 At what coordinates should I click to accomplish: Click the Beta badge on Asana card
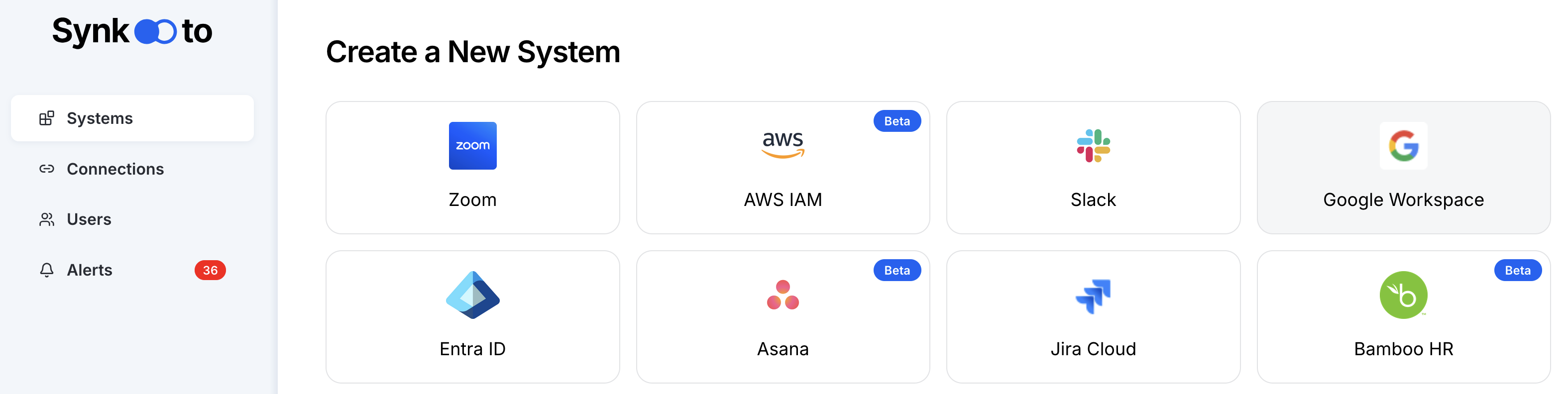[896, 271]
